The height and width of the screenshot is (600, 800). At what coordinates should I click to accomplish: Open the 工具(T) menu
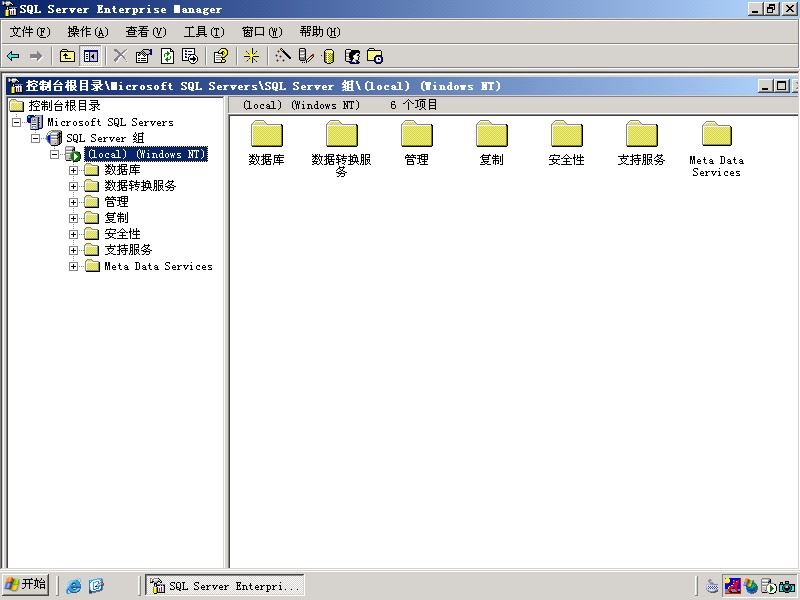click(x=204, y=32)
